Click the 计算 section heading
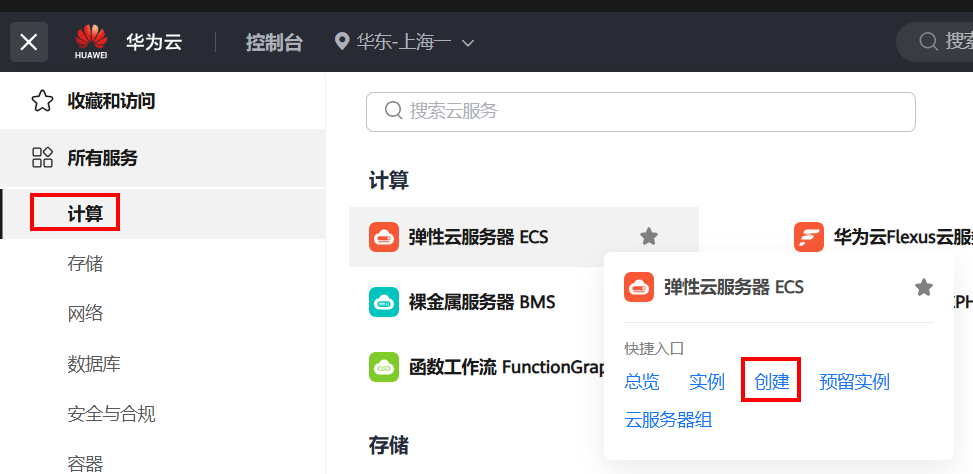This screenshot has height=474, width=973. coord(389,181)
